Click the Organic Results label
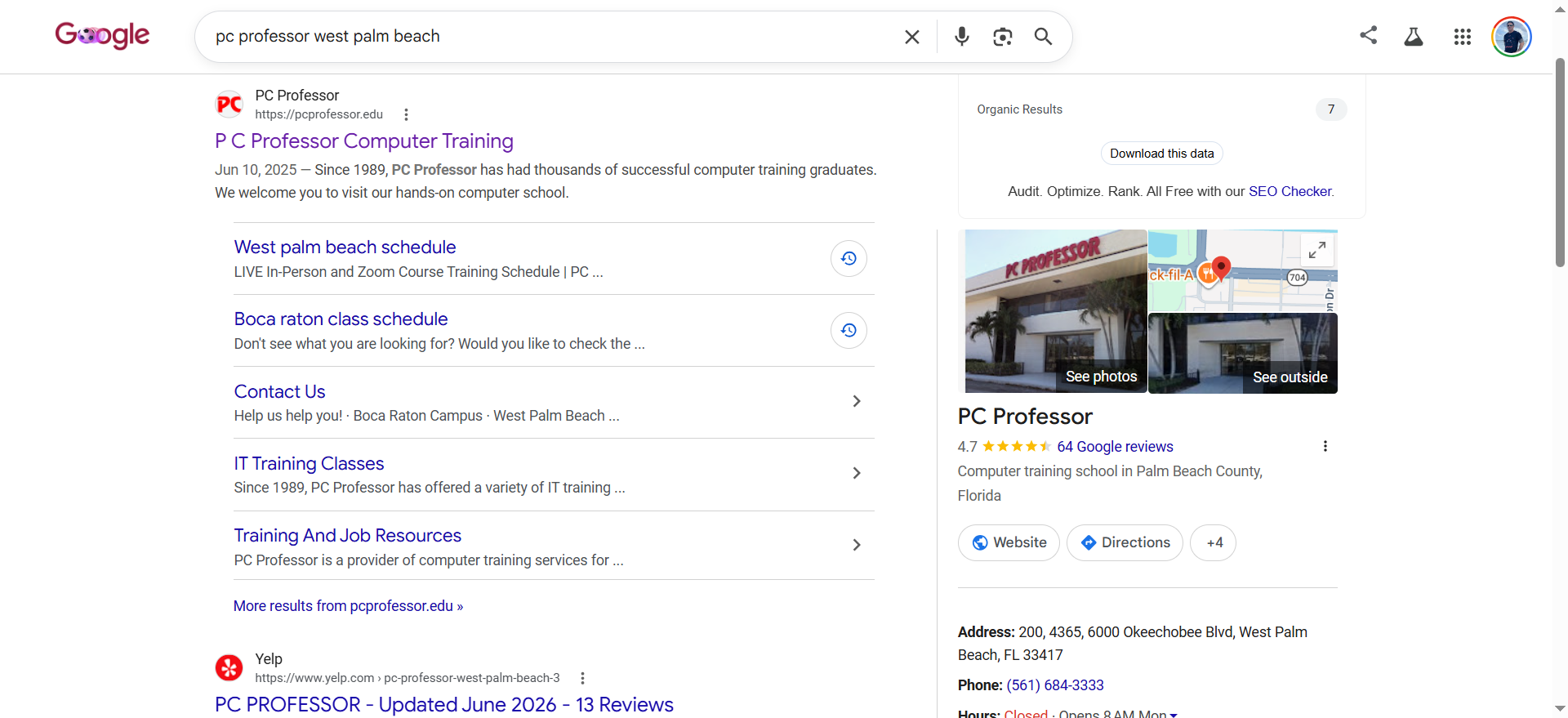 tap(1019, 109)
